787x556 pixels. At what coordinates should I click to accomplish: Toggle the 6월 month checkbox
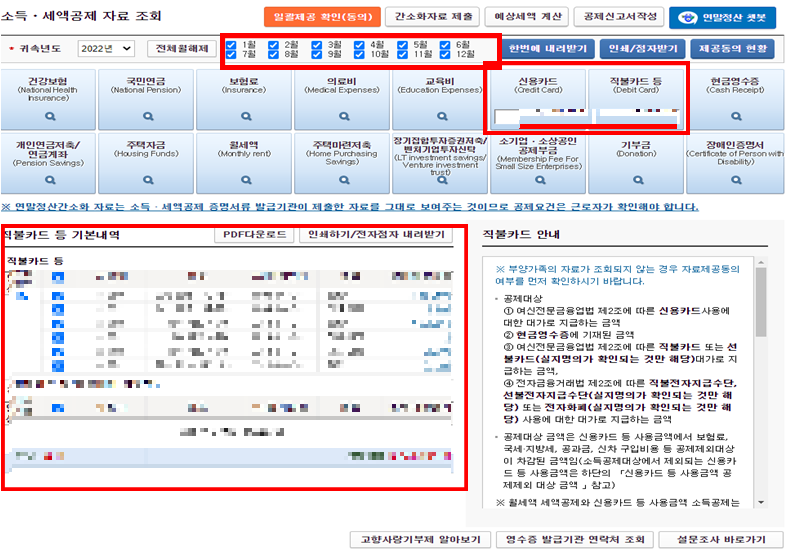coord(445,45)
